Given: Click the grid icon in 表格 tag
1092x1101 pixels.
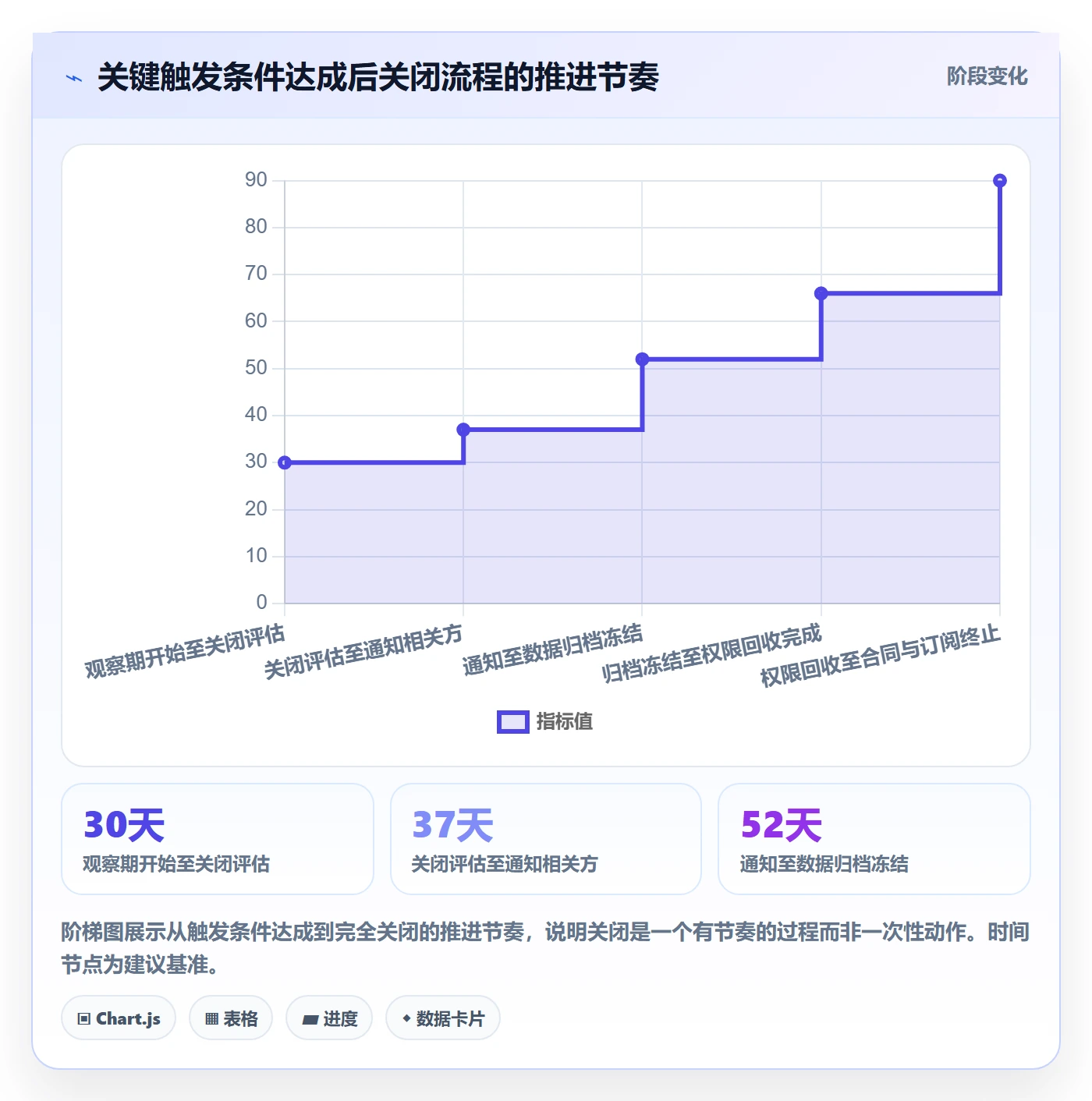Looking at the screenshot, I should [211, 1018].
